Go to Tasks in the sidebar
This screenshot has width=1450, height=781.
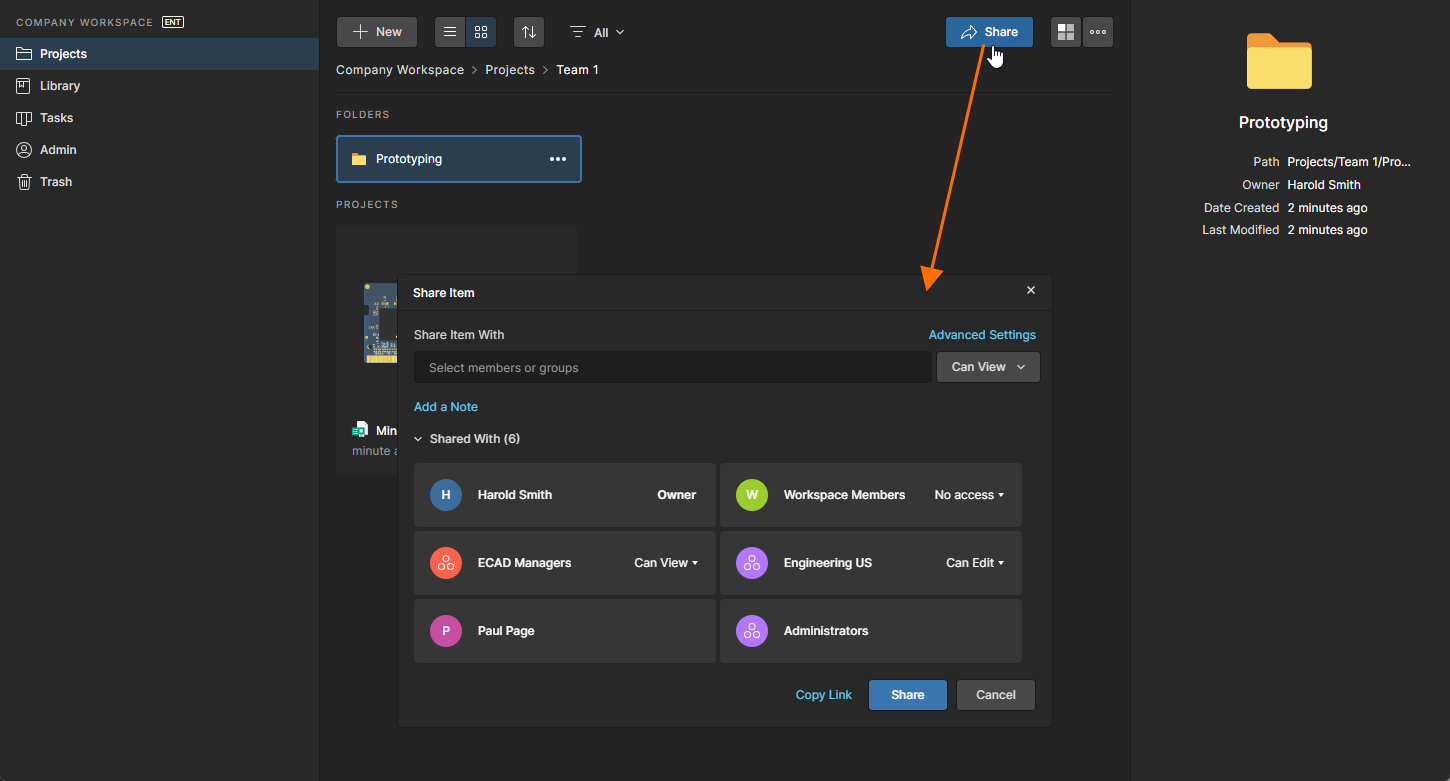[x=159, y=118]
